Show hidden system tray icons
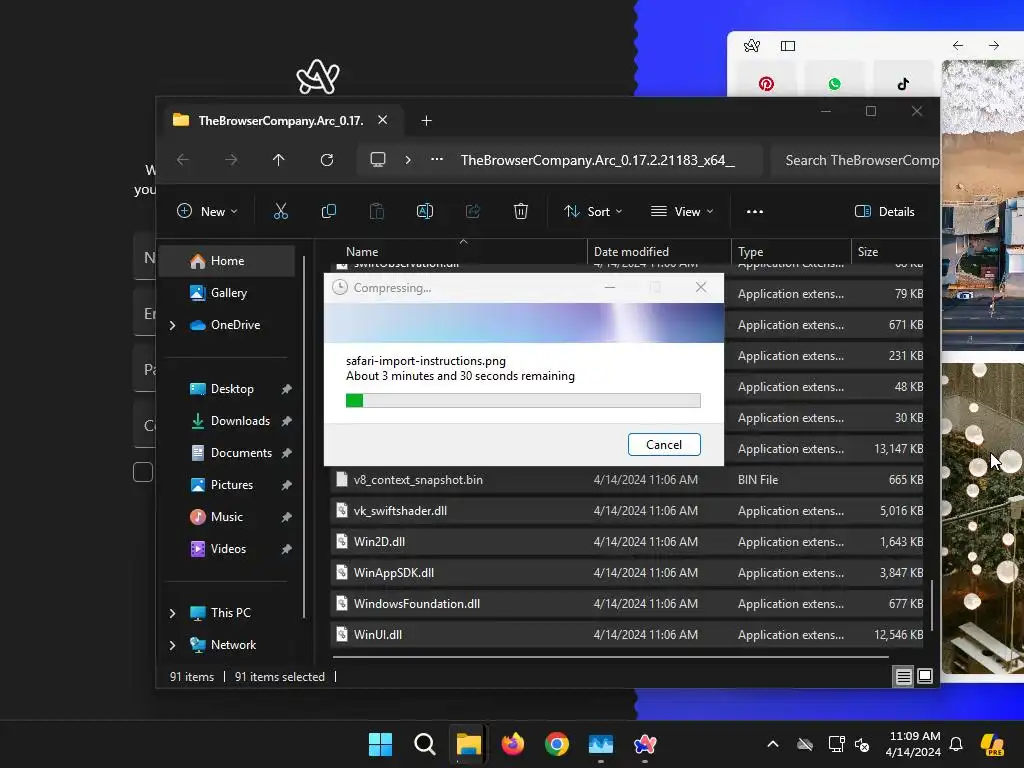This screenshot has height=768, width=1024. point(773,744)
